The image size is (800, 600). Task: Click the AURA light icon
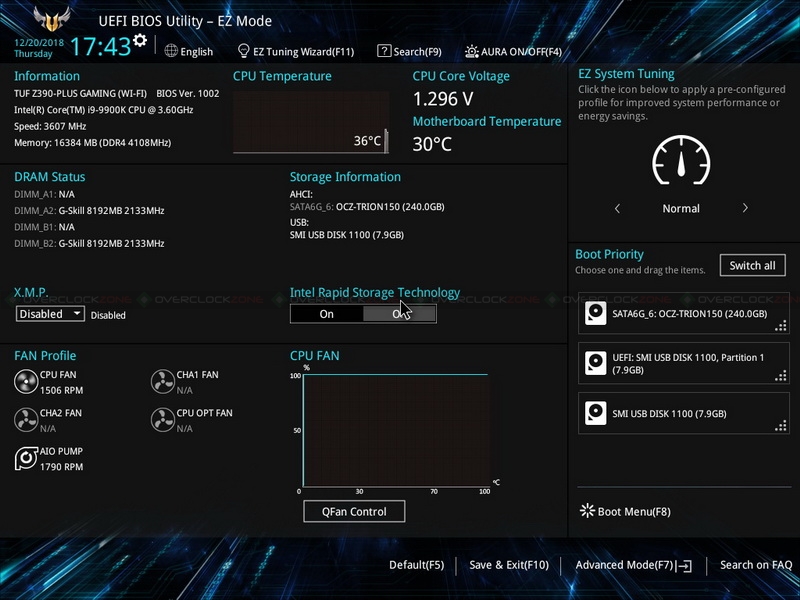click(x=471, y=52)
